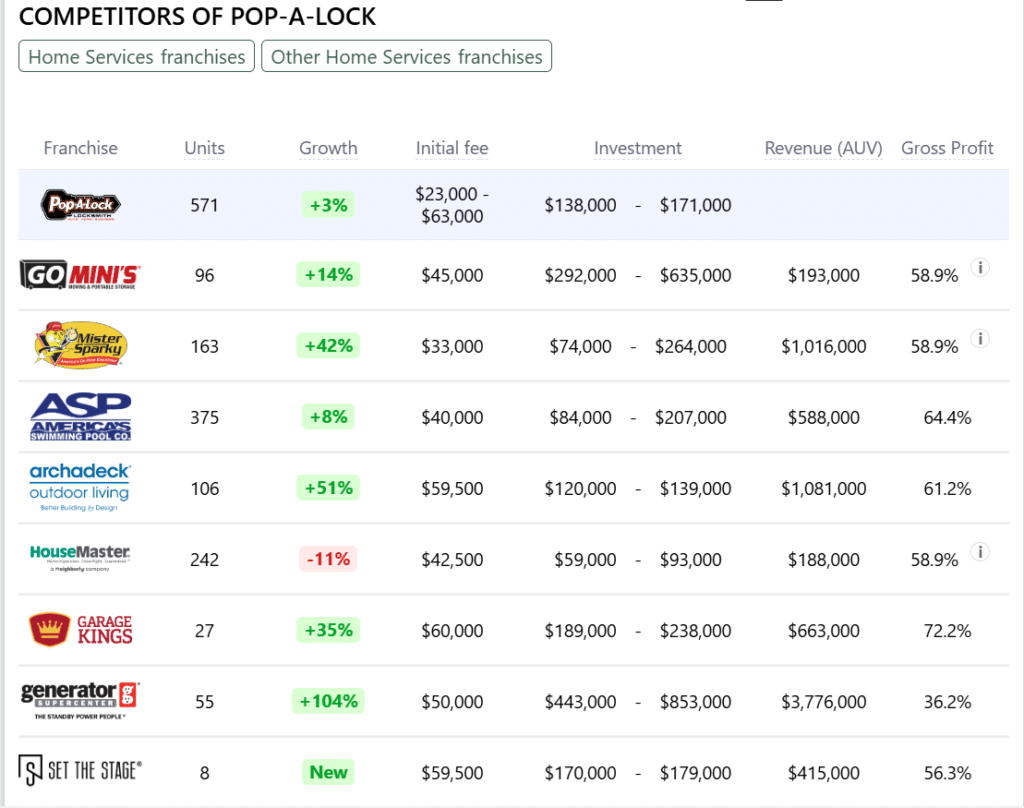Open the Go Mini's franchise logo

pyautogui.click(x=80, y=275)
